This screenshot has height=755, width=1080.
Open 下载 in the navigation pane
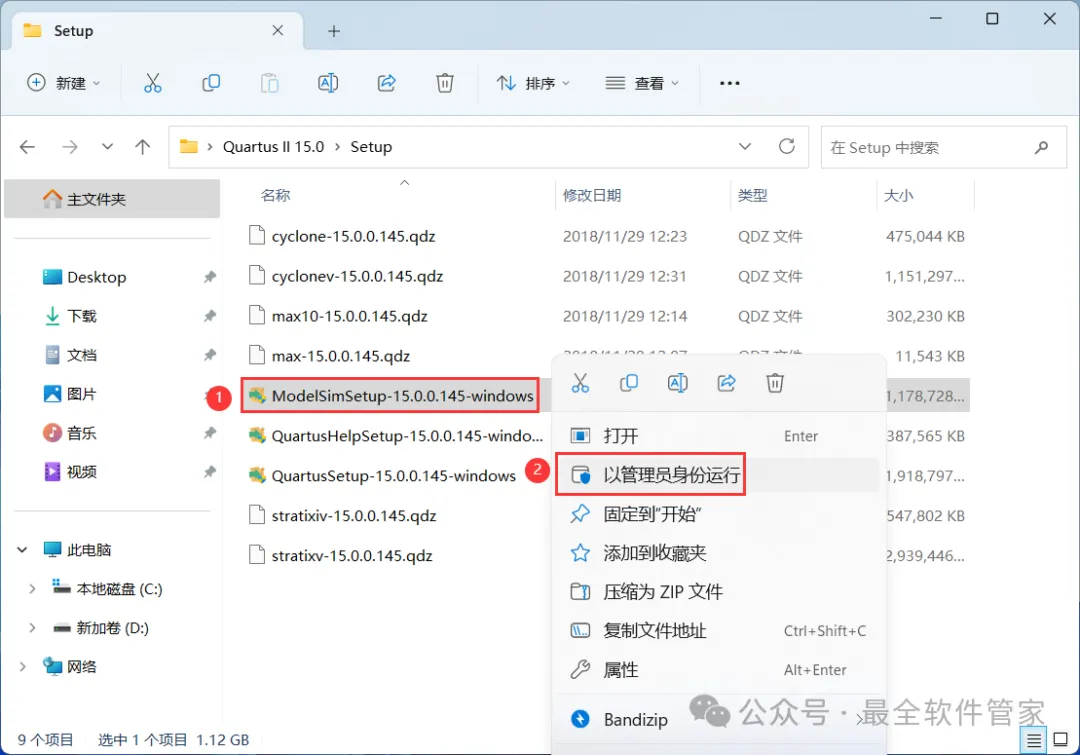(x=81, y=316)
